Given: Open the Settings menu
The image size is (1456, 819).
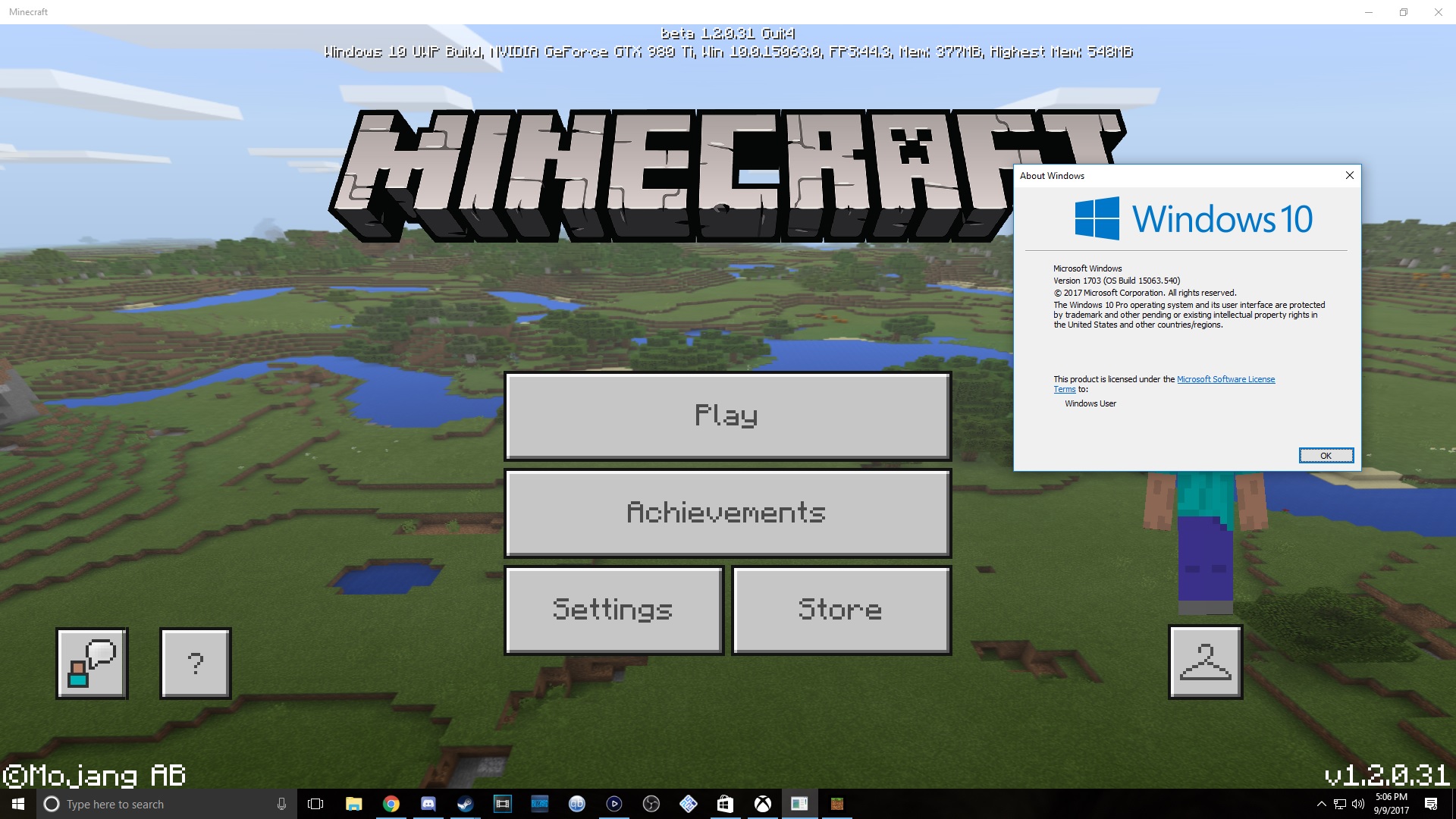Looking at the screenshot, I should coord(613,610).
